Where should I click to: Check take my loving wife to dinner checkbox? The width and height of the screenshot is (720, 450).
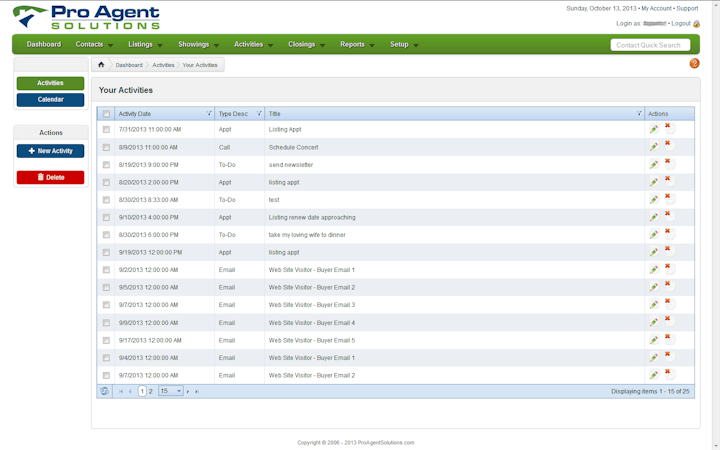tap(106, 235)
